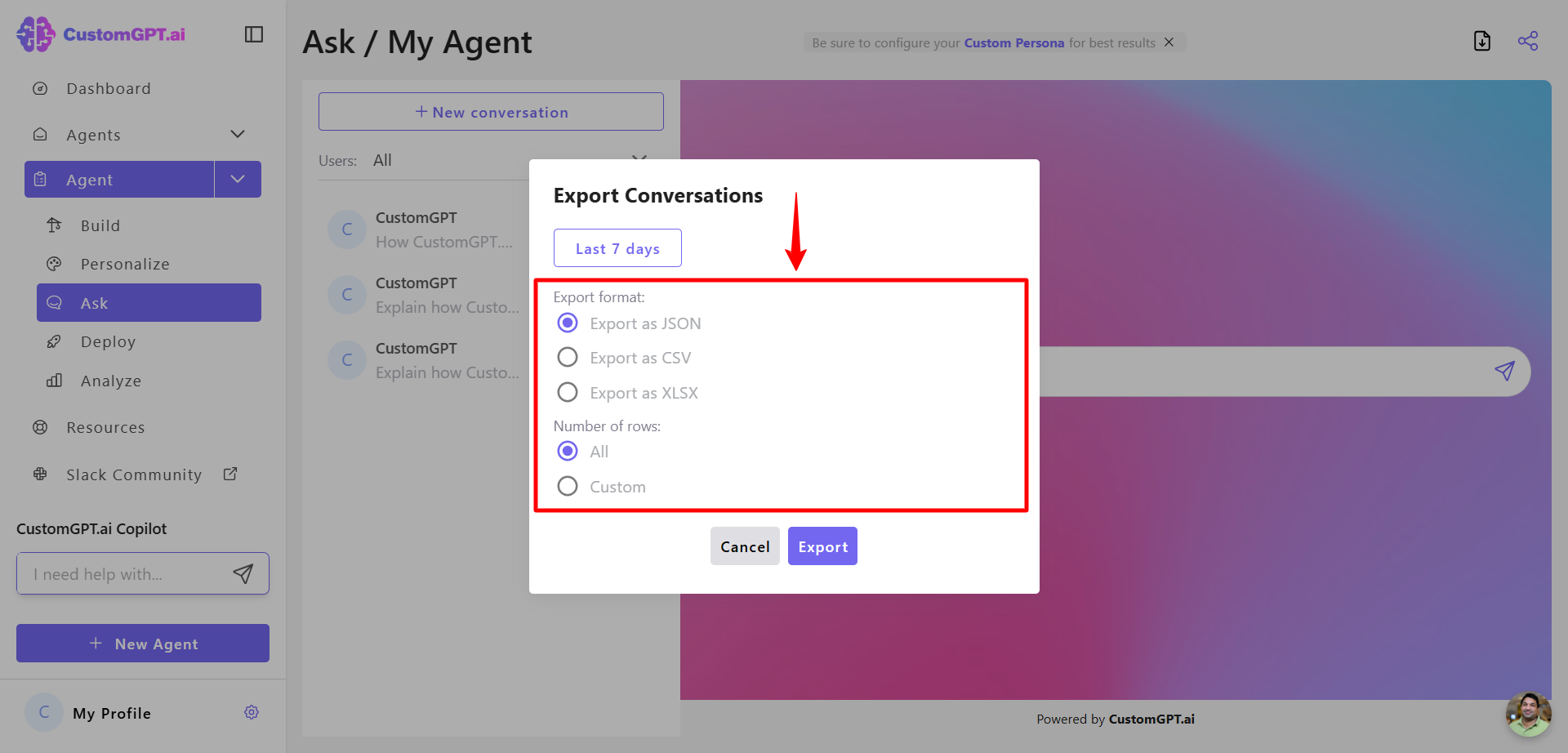
Task: Go to Dashboard
Action: (x=109, y=88)
